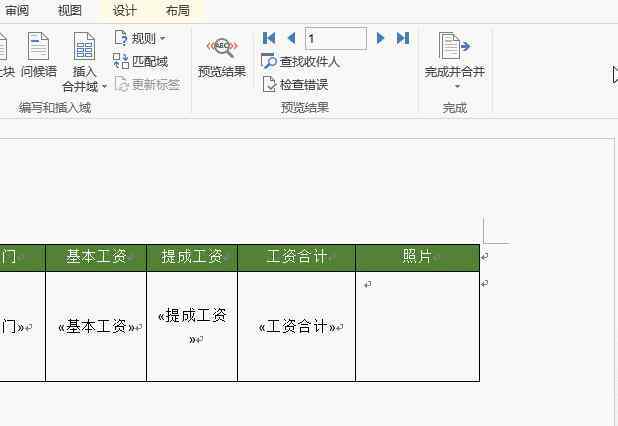Image resolution: width=618 pixels, height=426 pixels.
Task: Expand the 完成并合并 dropdown arrow
Action: click(457, 86)
